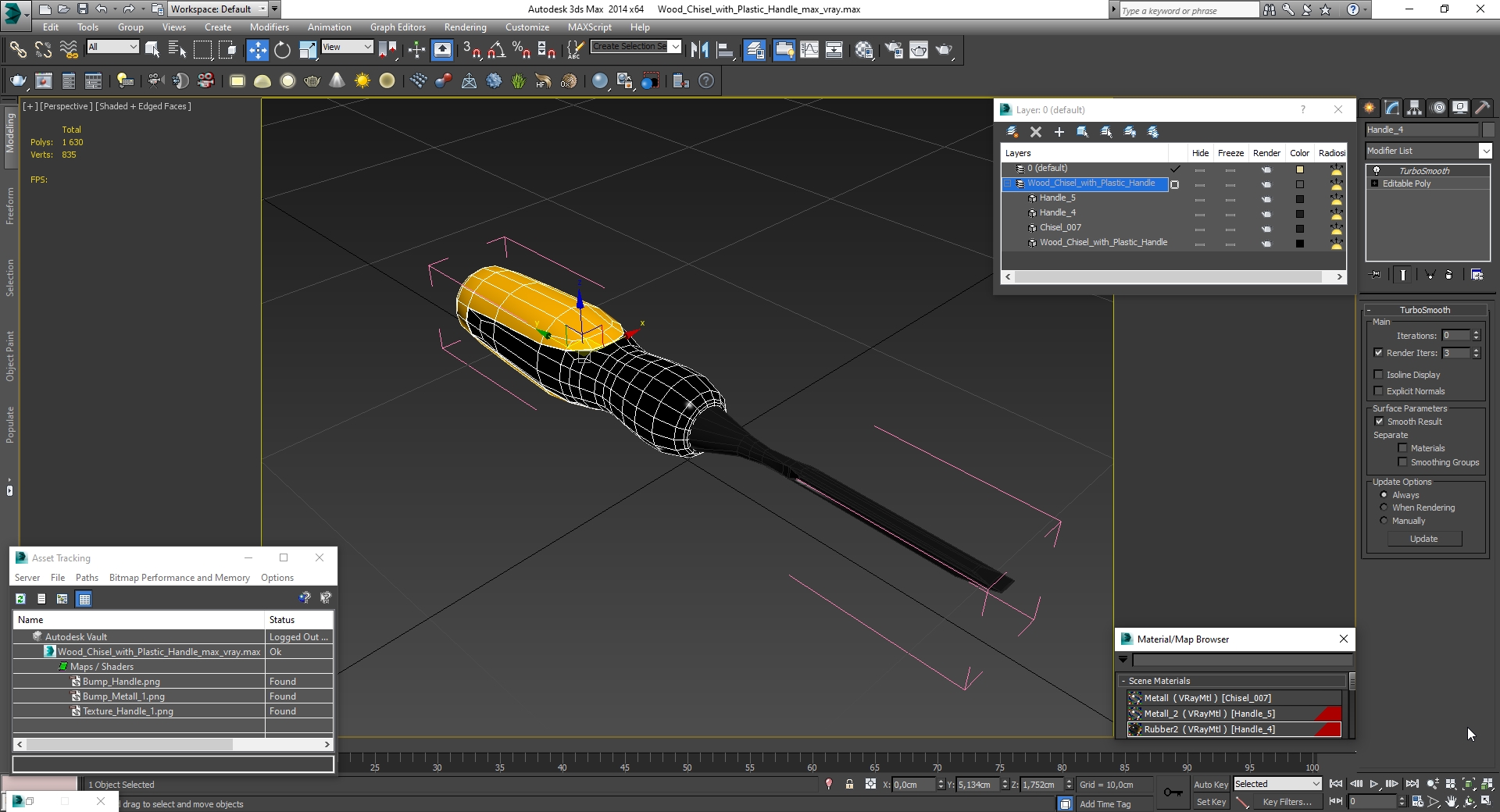Click Shaded + Edged Faces viewport label
Image resolution: width=1500 pixels, height=812 pixels.
(x=143, y=106)
